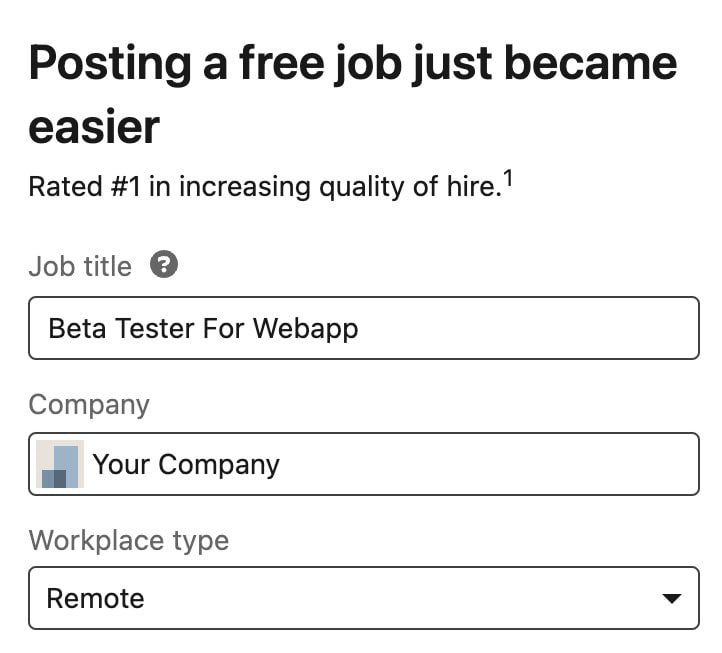Click the Workplace type dropdown arrow
This screenshot has height=653, width=722.
coord(671,598)
